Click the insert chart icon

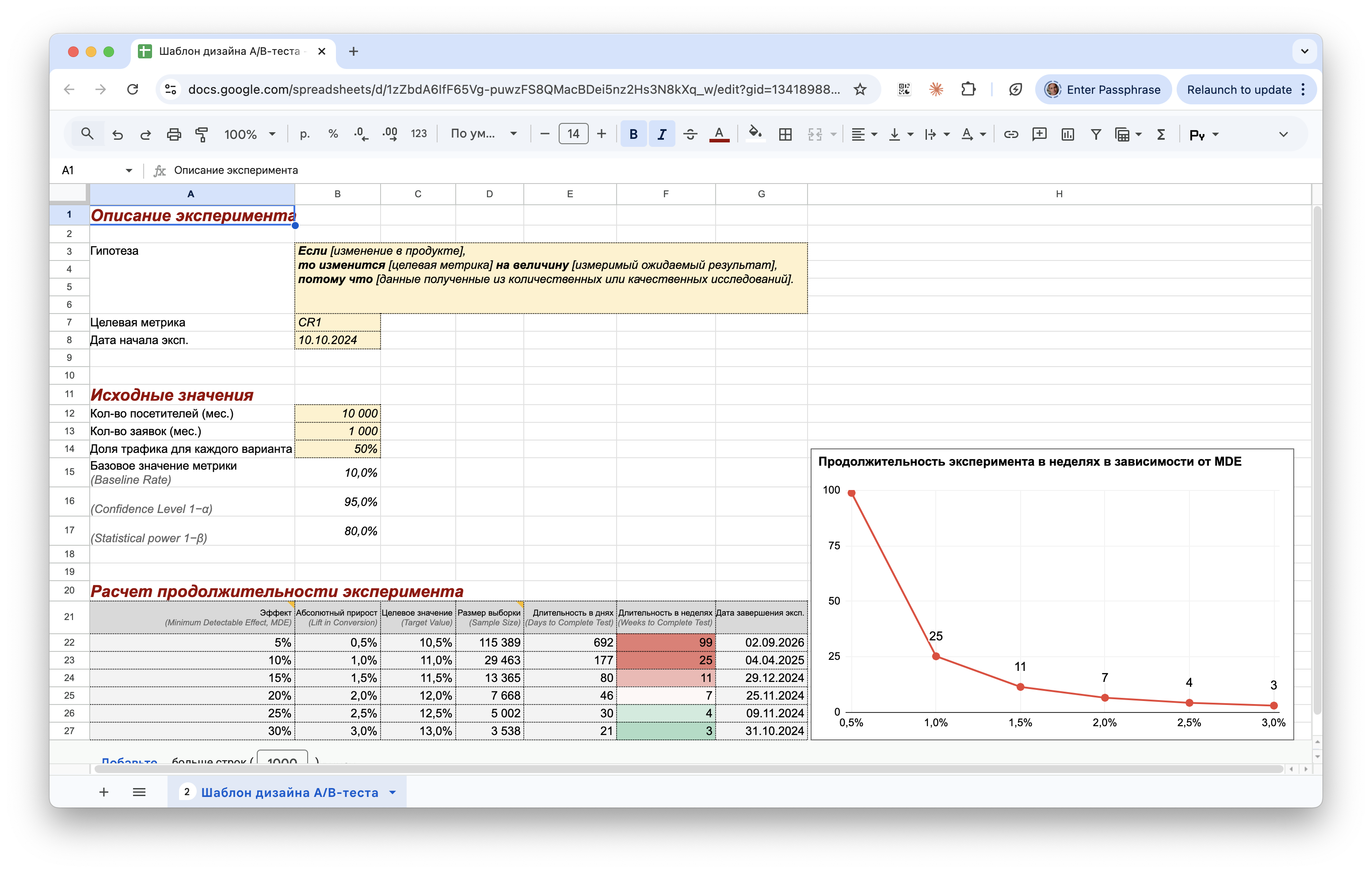1068,134
